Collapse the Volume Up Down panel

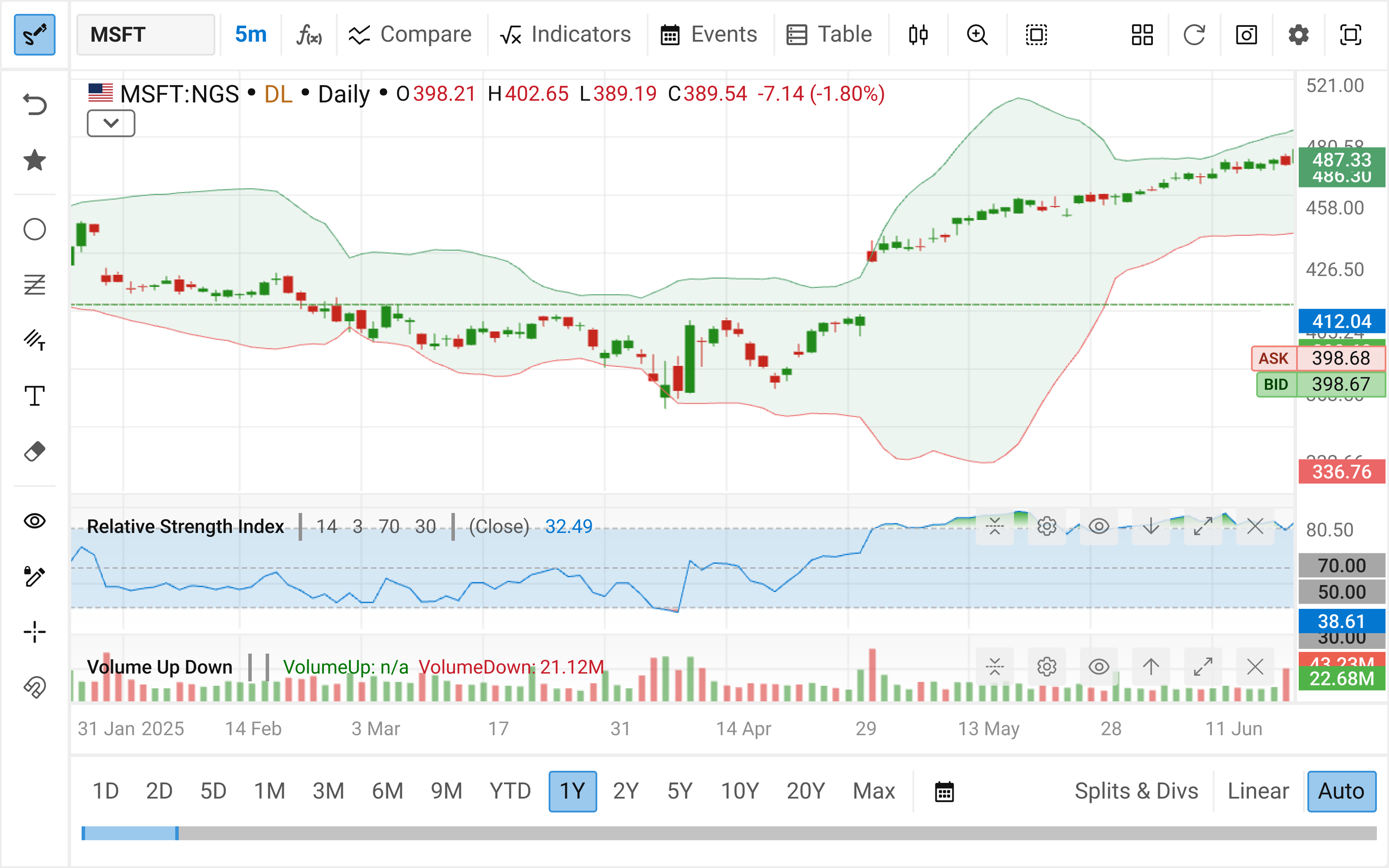(x=995, y=667)
